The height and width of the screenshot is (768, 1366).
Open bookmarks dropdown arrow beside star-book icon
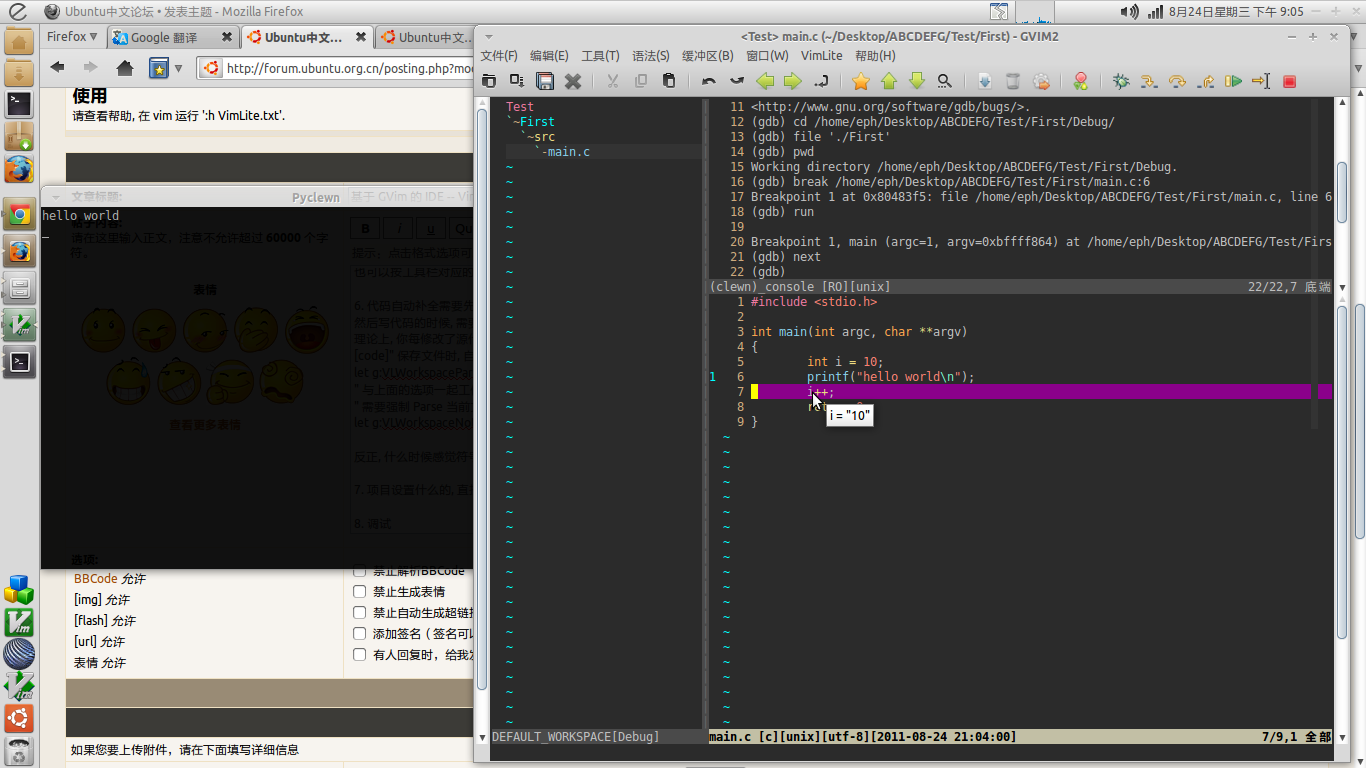(x=179, y=68)
